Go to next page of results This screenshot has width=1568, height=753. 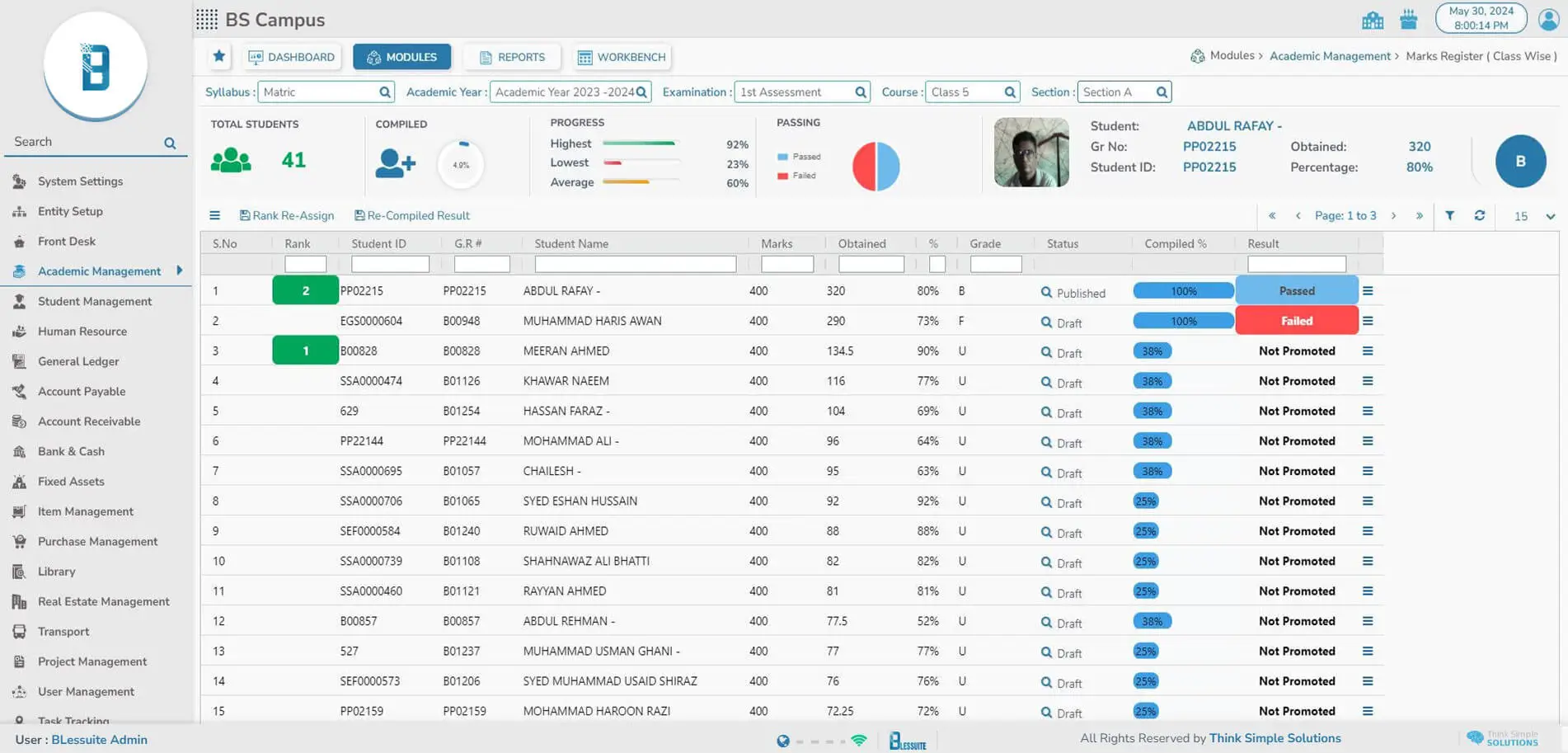(x=1393, y=215)
